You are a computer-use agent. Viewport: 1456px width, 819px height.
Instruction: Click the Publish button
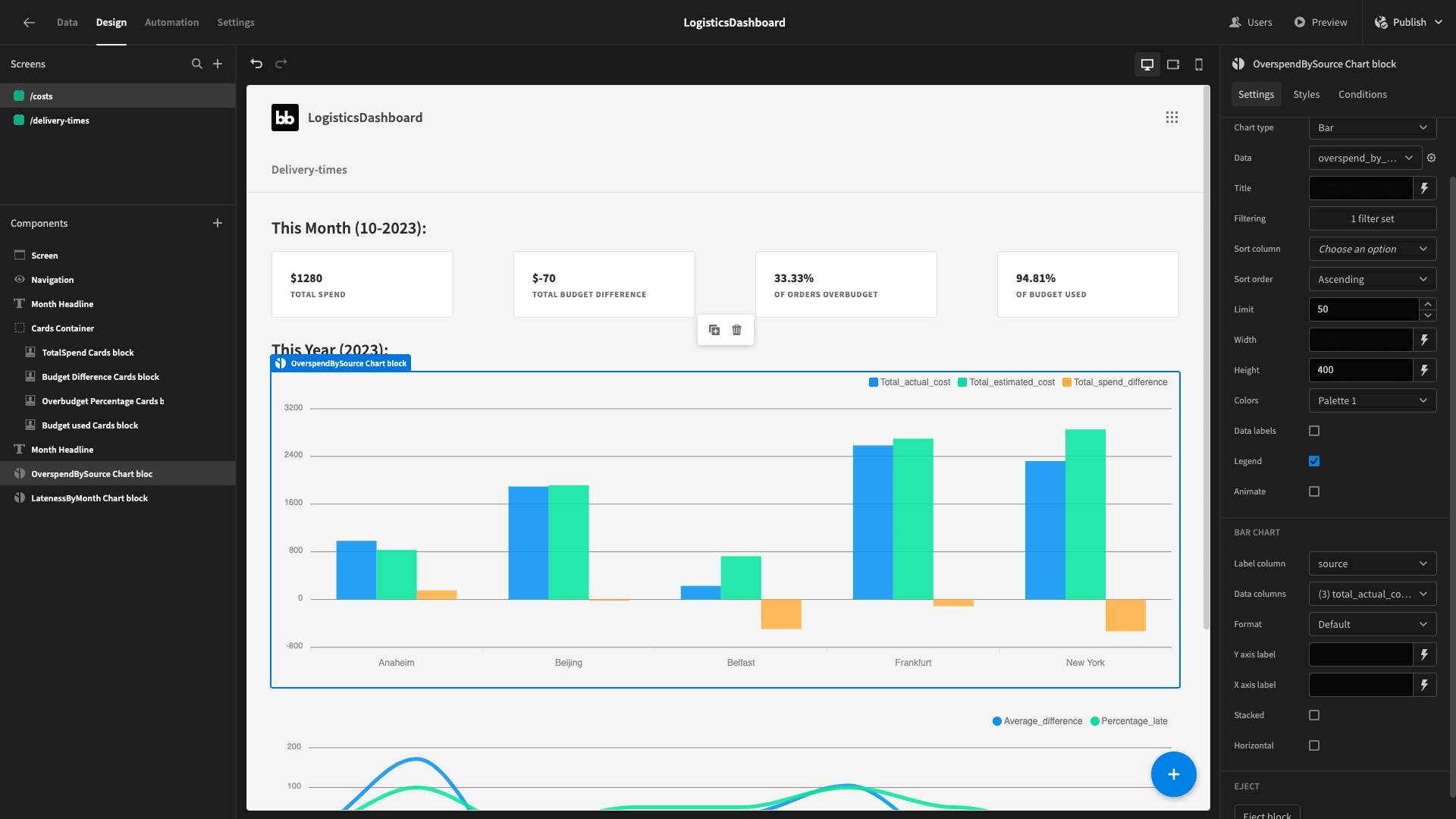(x=1409, y=23)
